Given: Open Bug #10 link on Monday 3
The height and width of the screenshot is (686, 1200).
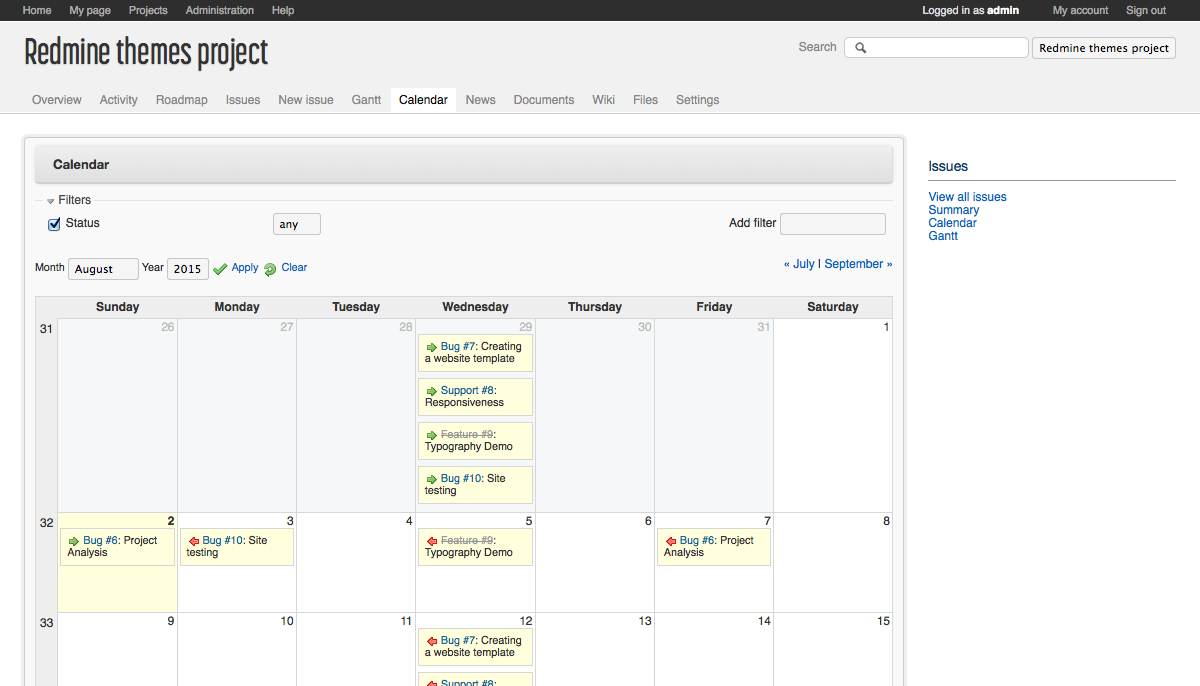Looking at the screenshot, I should [223, 541].
